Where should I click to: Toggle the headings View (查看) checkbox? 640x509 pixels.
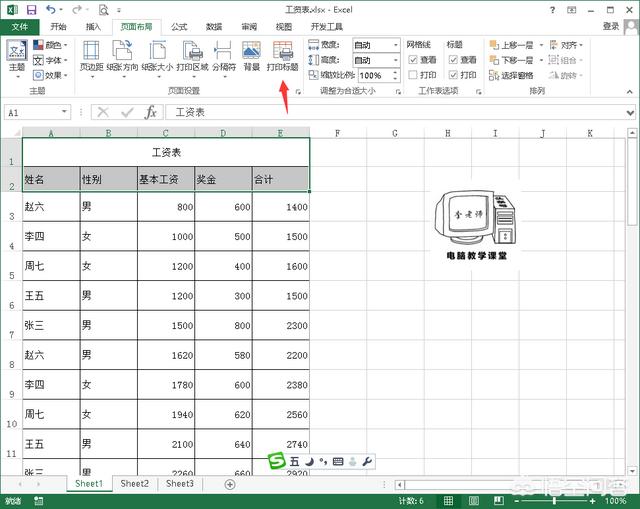[452, 60]
